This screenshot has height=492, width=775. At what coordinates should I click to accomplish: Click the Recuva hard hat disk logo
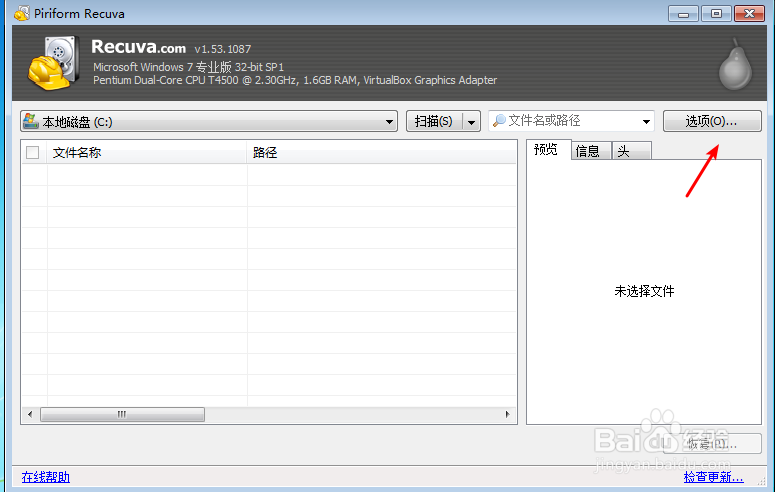pyautogui.click(x=53, y=63)
